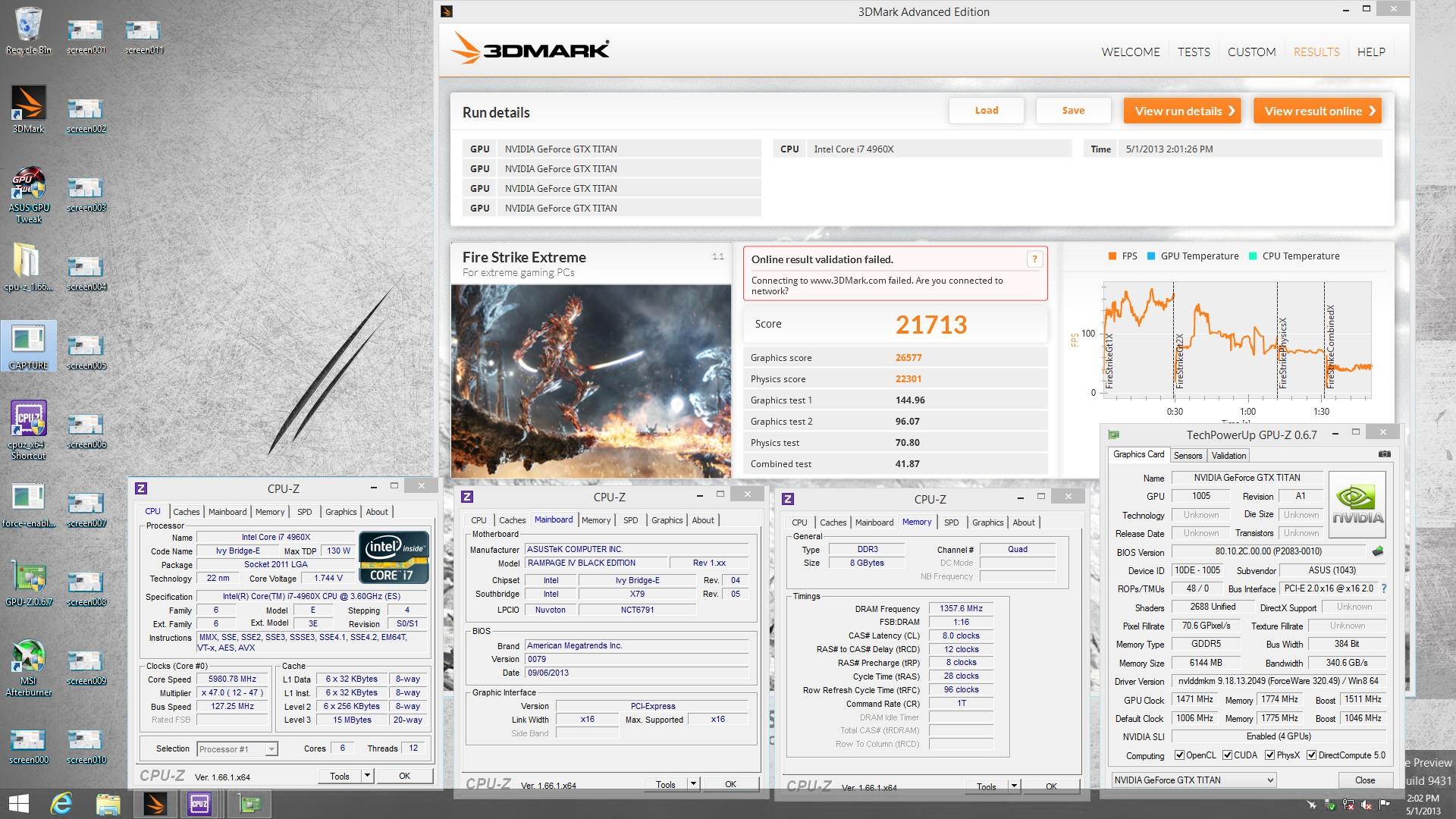1456x819 pixels.
Task: Launch GPU-Z 0.6.7 desktop icon
Action: (29, 582)
